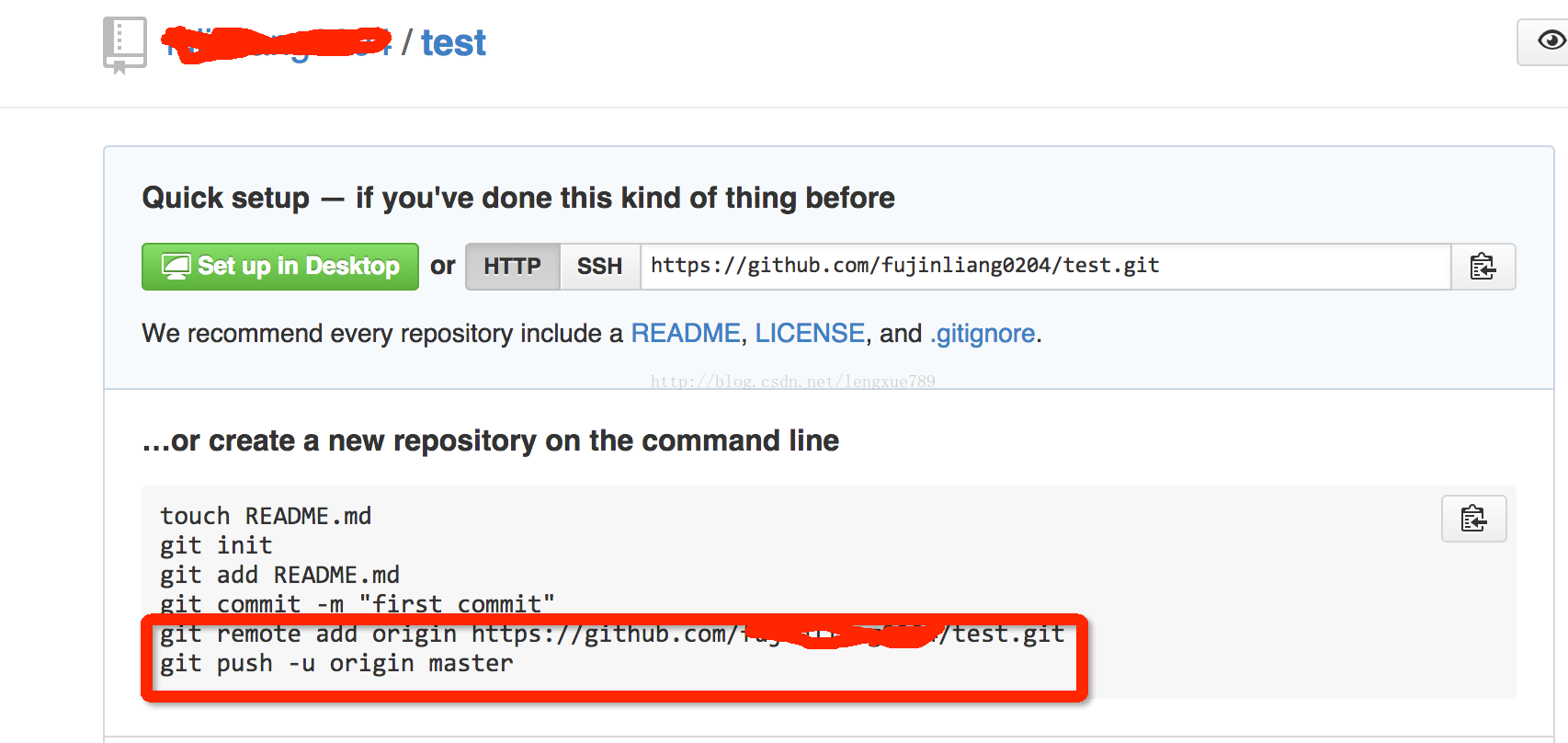Click the git add README.md line

279,575
